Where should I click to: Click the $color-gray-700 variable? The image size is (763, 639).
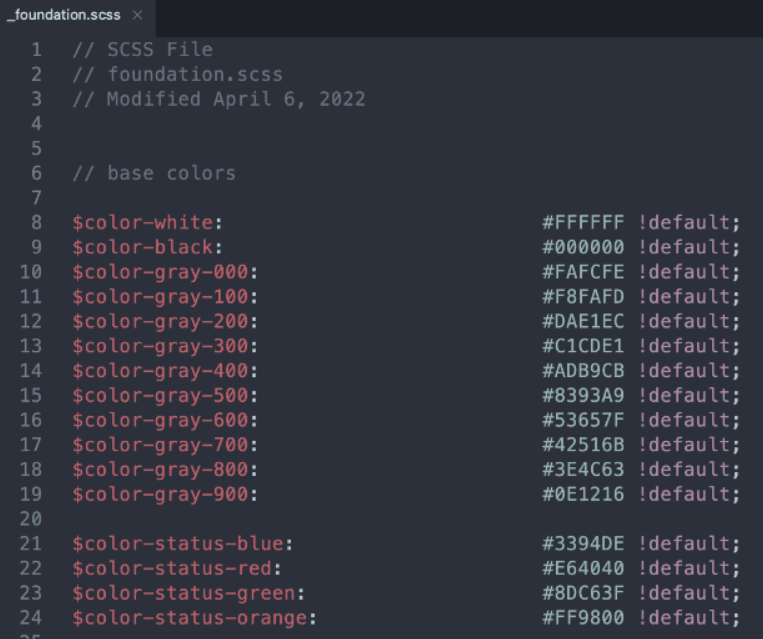pos(160,445)
